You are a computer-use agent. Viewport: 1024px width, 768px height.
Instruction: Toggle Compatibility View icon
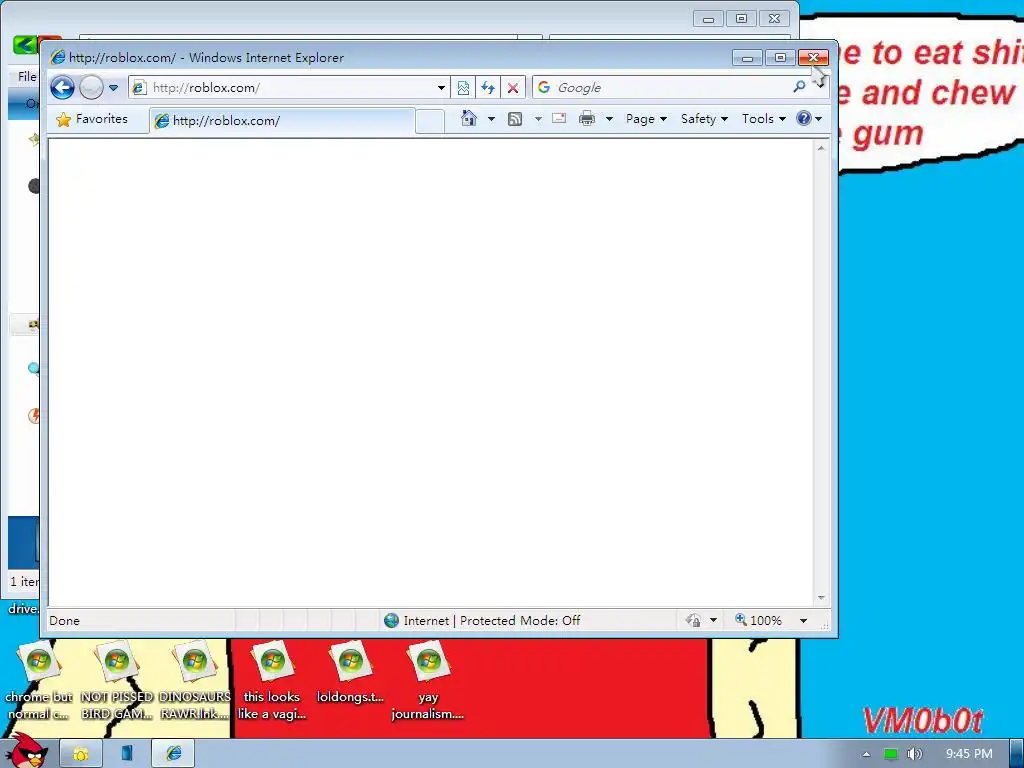tap(463, 88)
